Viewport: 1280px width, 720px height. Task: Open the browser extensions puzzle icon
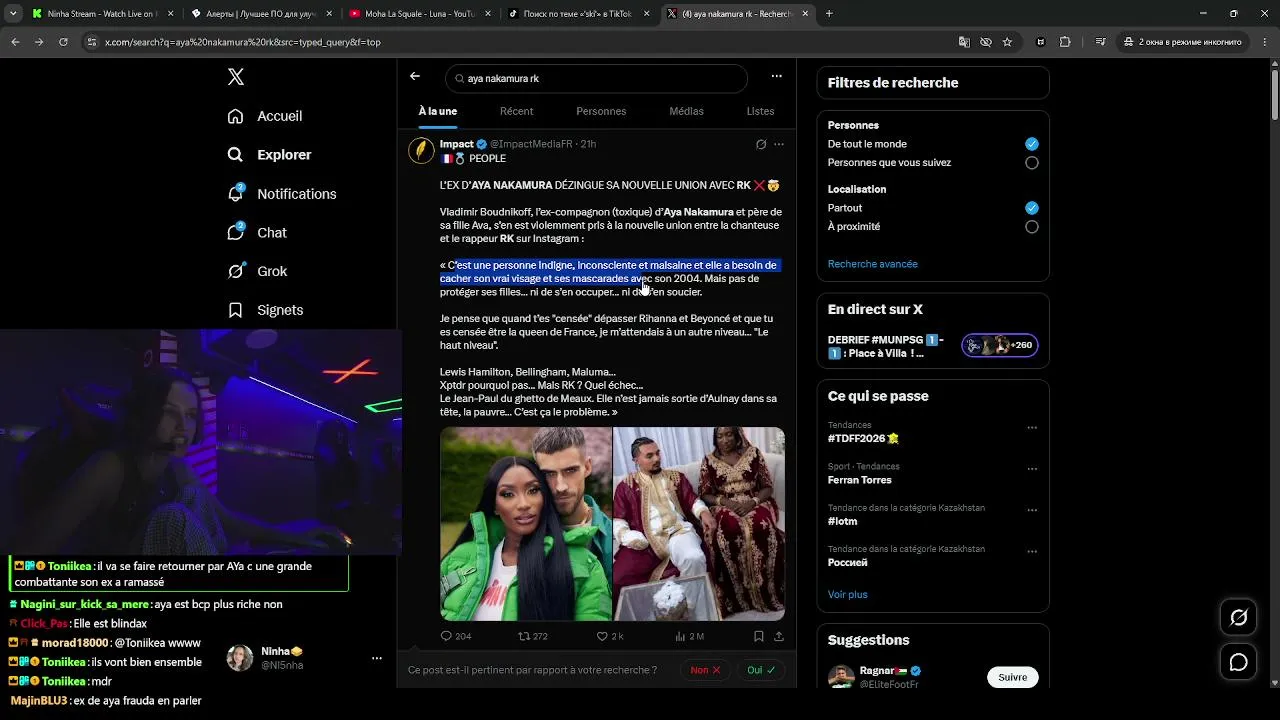click(1065, 42)
